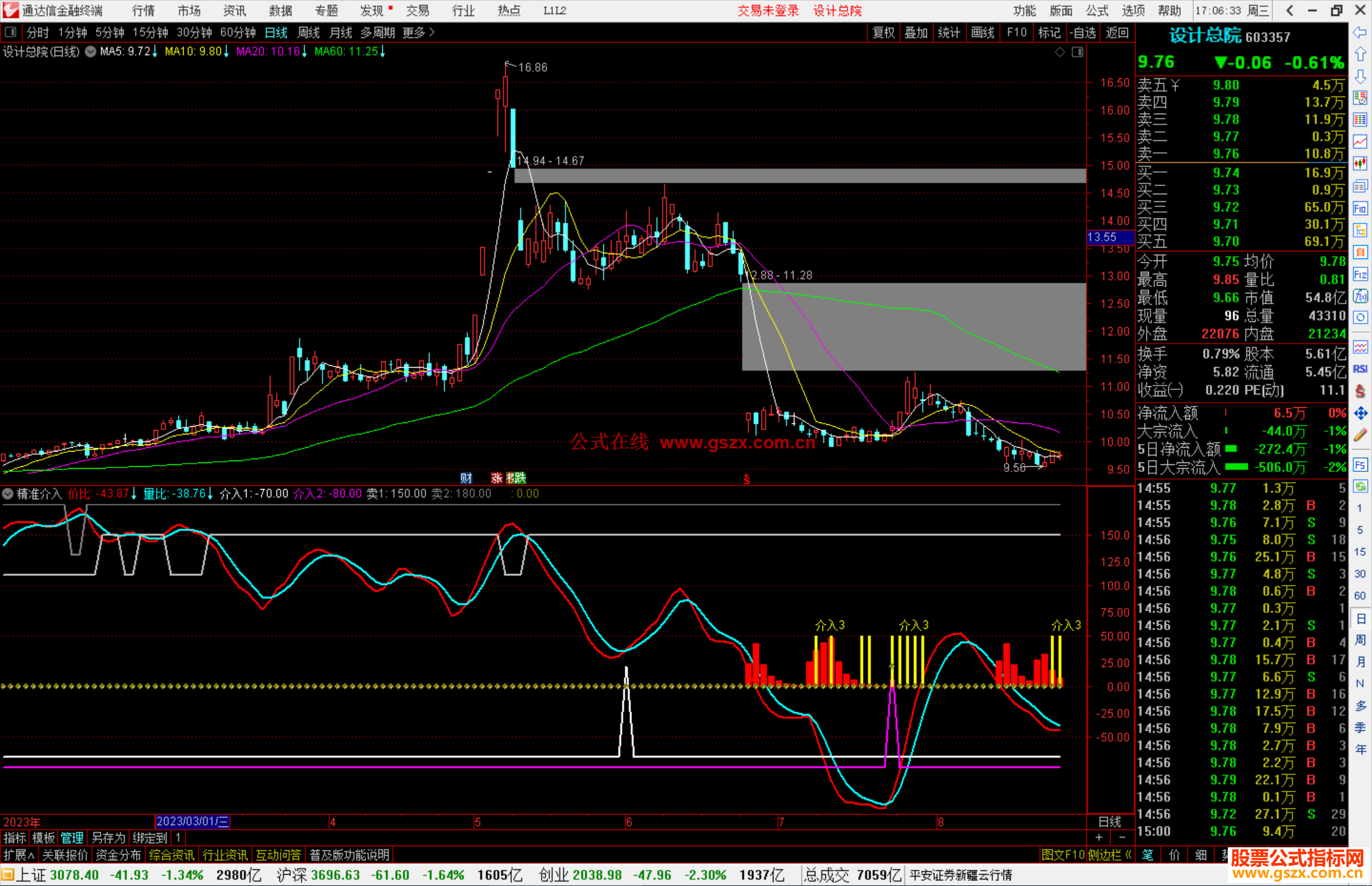Open the 精准介入 indicator dropdown arrow
The height and width of the screenshot is (886, 1372).
(8, 493)
